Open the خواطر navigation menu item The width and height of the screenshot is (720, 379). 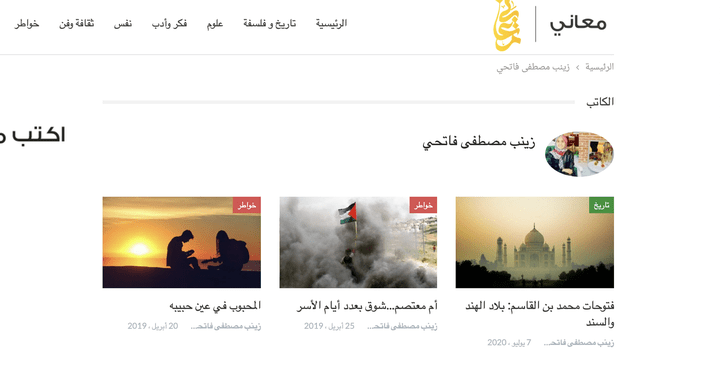(27, 23)
